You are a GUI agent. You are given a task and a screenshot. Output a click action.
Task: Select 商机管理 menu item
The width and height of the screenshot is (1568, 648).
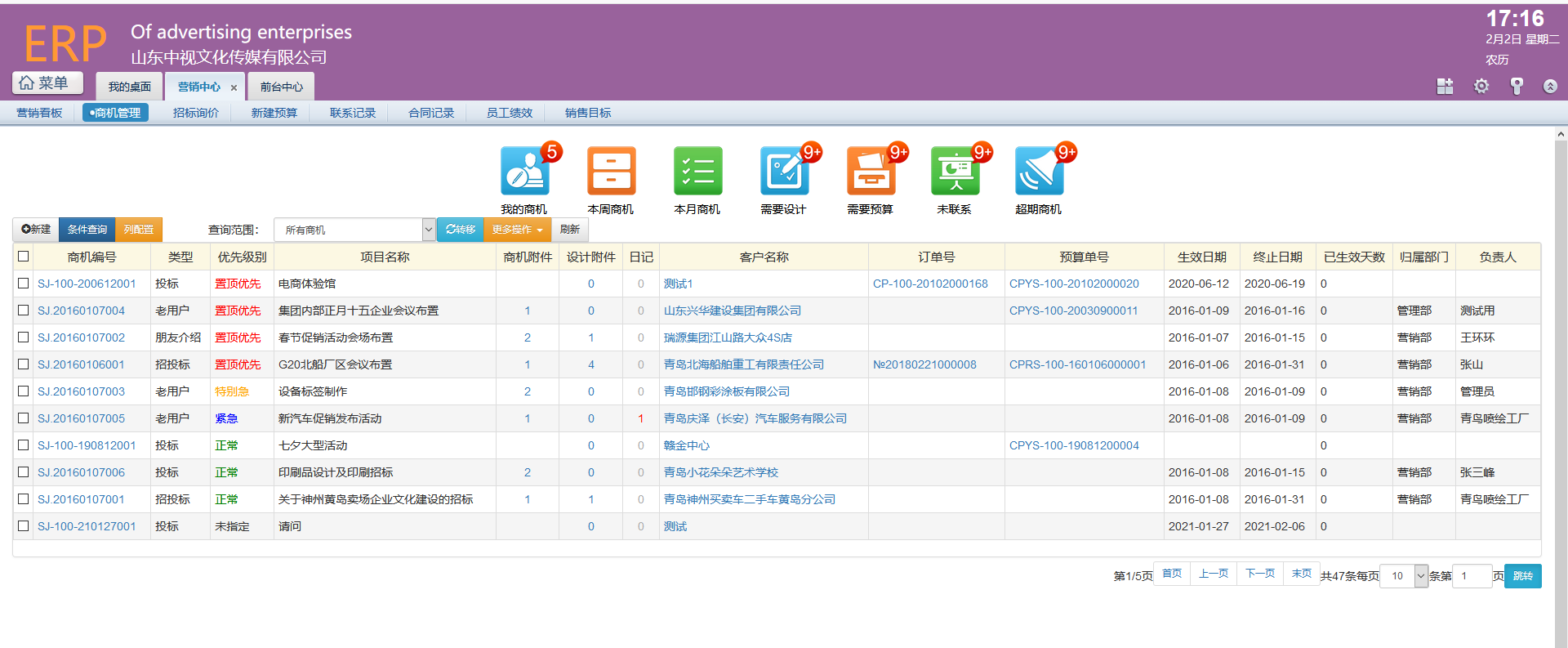click(115, 113)
